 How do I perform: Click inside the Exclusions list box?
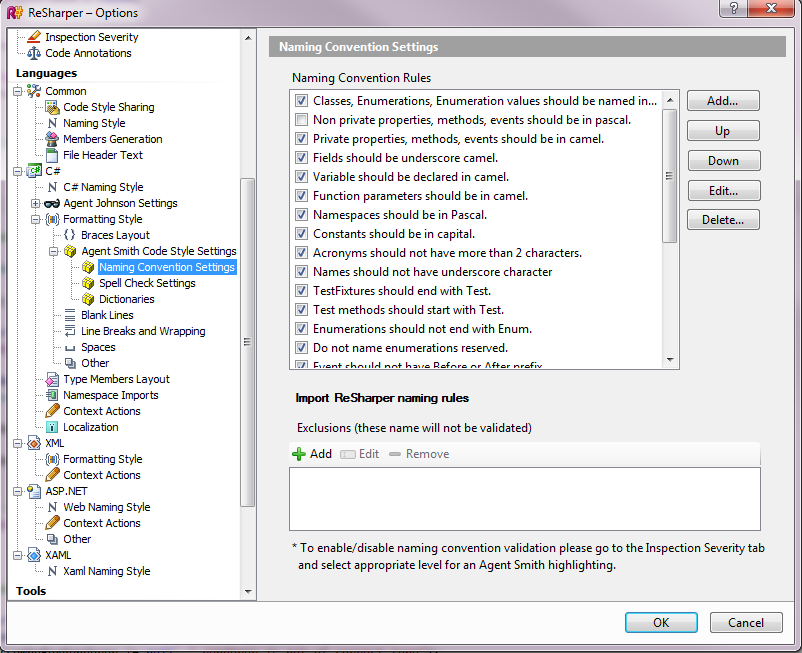coord(525,499)
